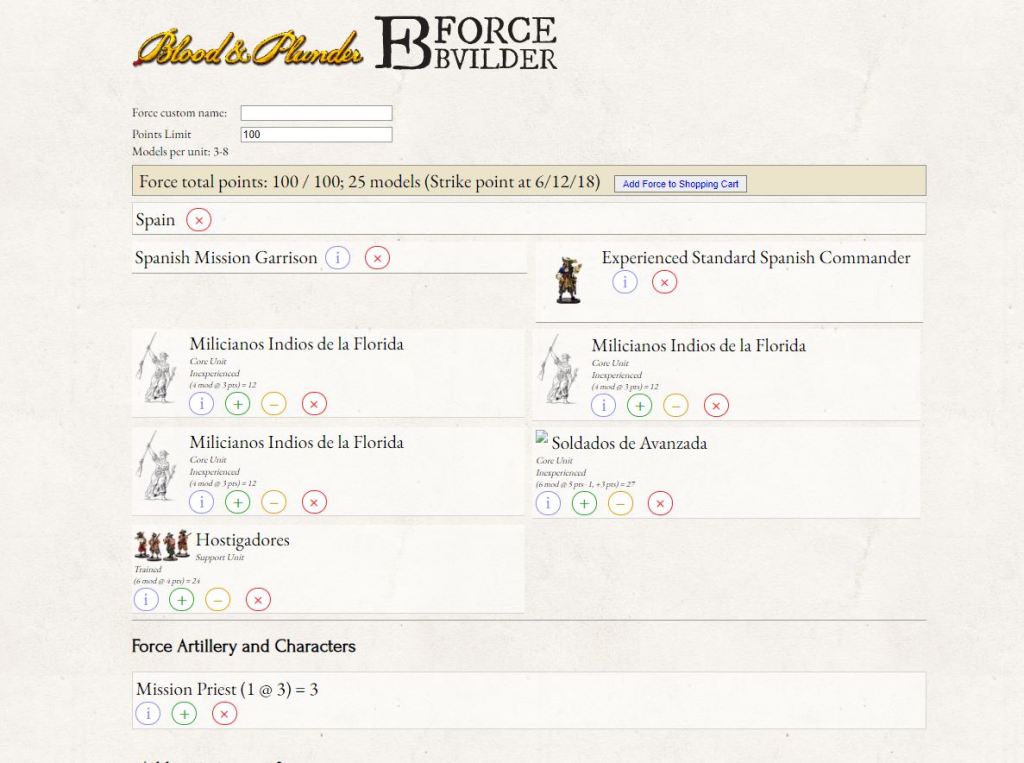
Task: Remove the Soldados de Avanzada unit
Action: pyautogui.click(x=660, y=503)
